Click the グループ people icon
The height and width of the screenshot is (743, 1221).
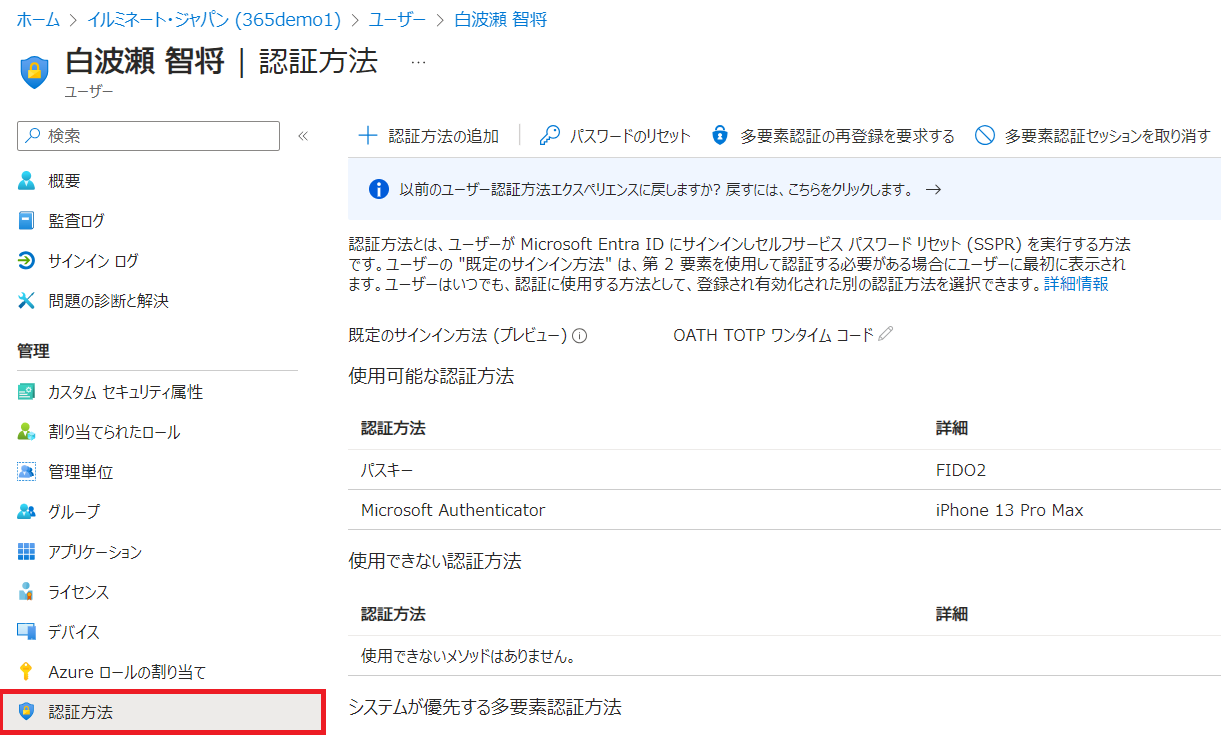pyautogui.click(x=27, y=512)
